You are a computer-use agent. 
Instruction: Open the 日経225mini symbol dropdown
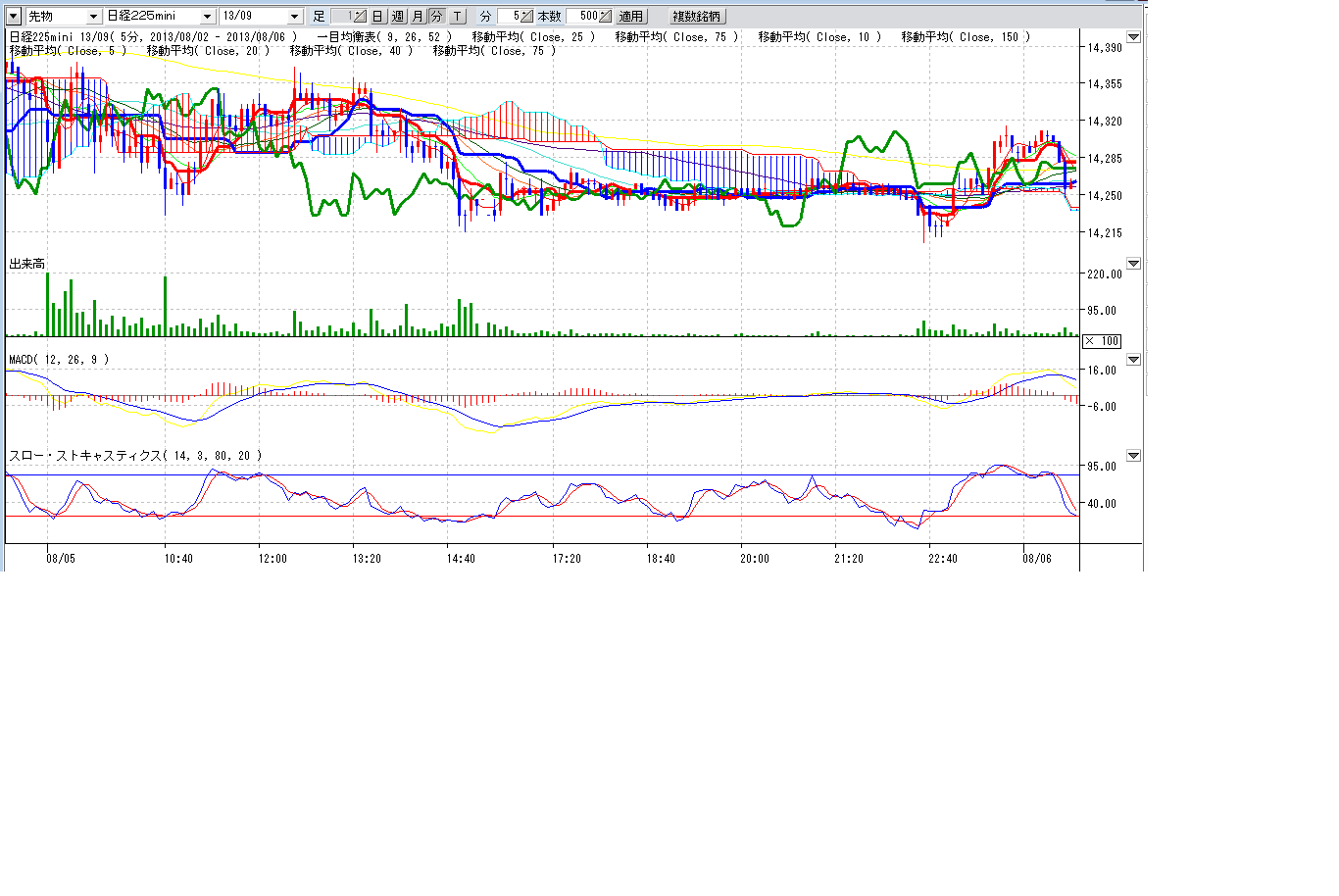[x=207, y=17]
